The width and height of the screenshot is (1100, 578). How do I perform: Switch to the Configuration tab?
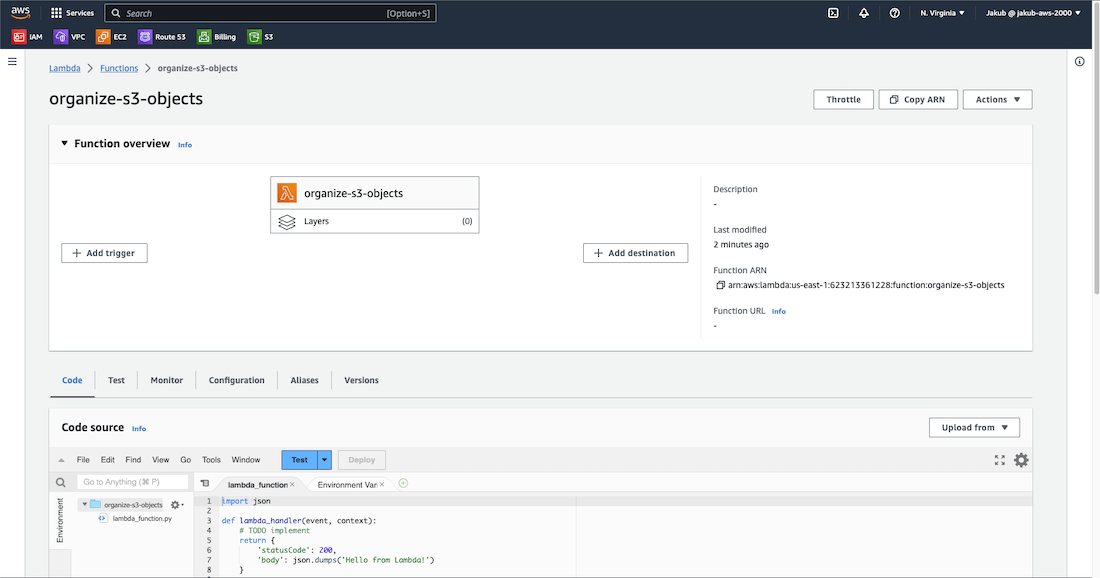(236, 380)
